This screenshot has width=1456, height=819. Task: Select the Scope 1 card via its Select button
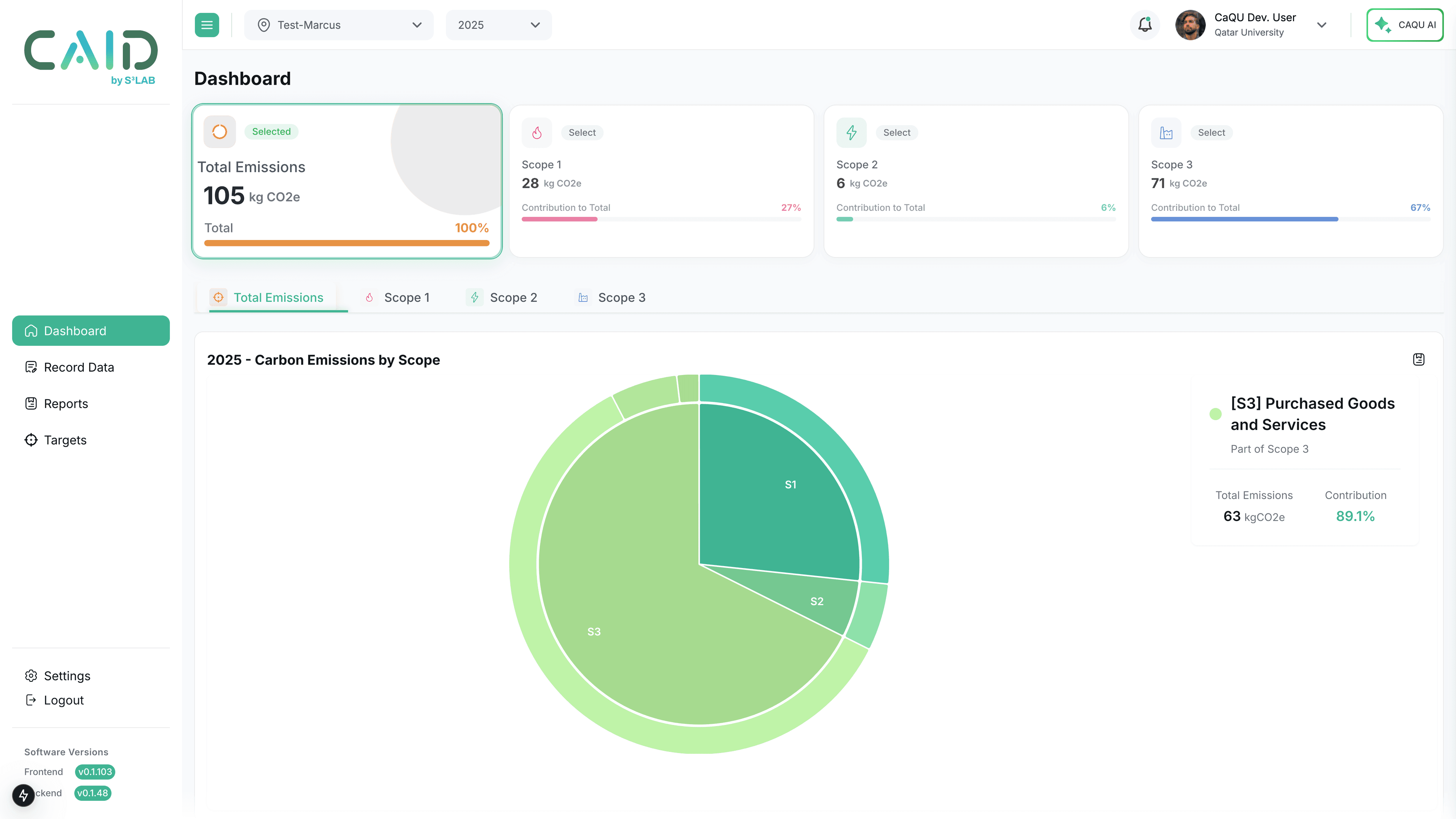pyautogui.click(x=582, y=132)
